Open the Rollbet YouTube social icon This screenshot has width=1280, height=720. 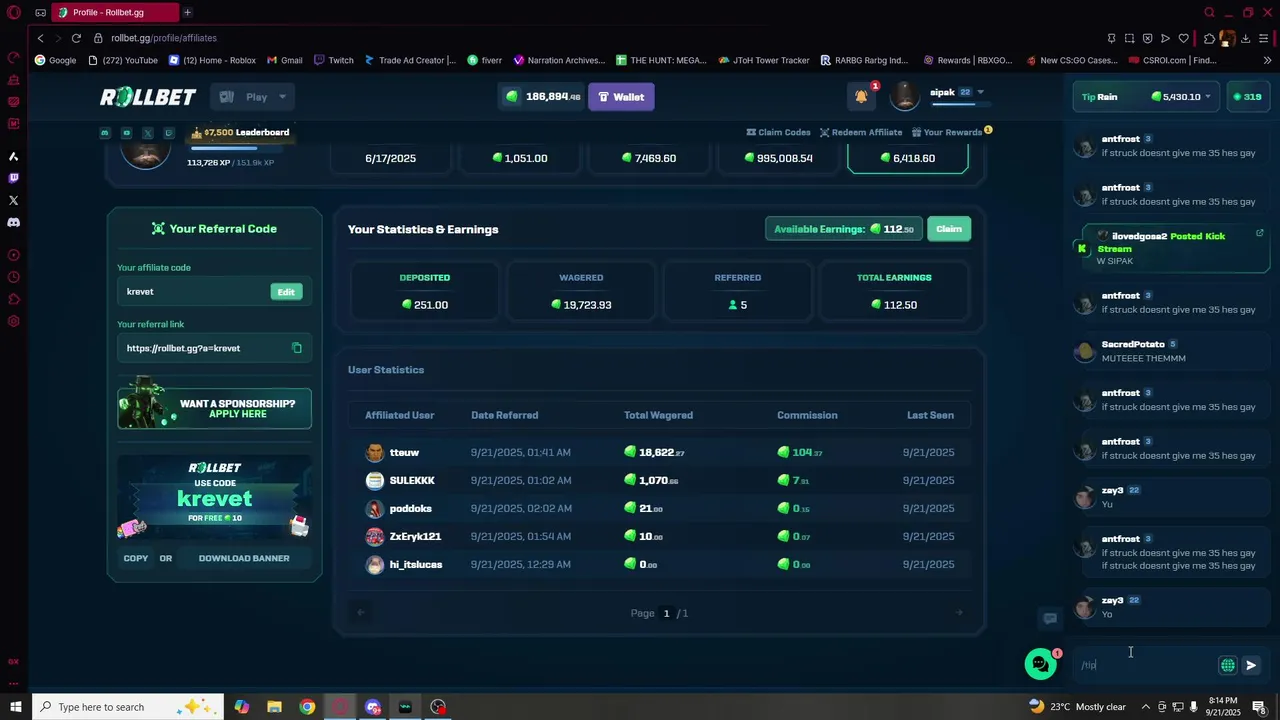point(126,132)
